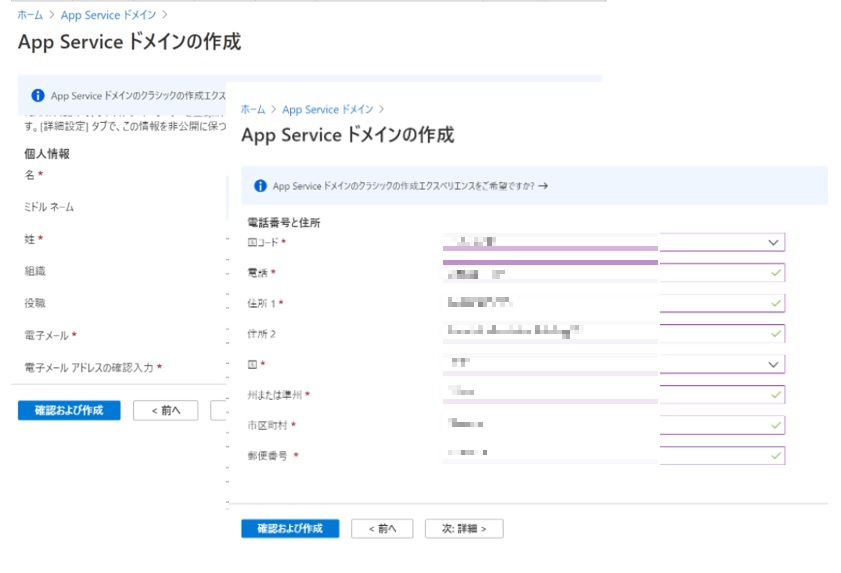Image resolution: width=841 pixels, height=573 pixels.
Task: Click the 州または準州 state field
Action: point(614,394)
